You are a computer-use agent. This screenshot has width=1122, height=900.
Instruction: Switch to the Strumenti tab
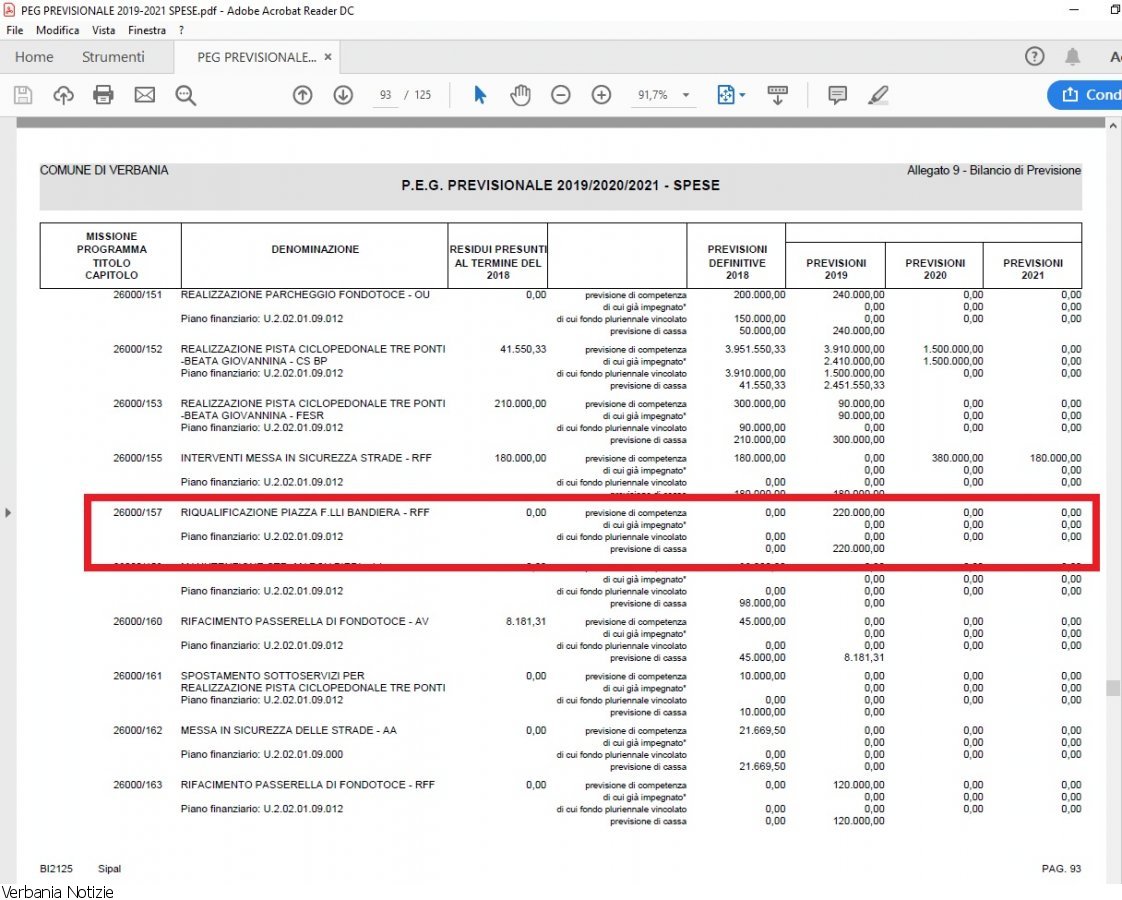coord(113,57)
